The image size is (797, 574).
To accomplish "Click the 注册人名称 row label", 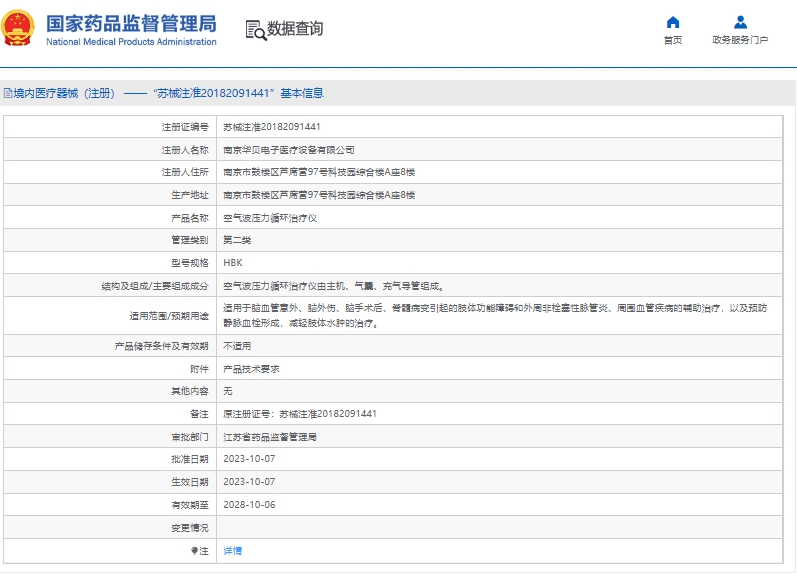I will (185, 150).
